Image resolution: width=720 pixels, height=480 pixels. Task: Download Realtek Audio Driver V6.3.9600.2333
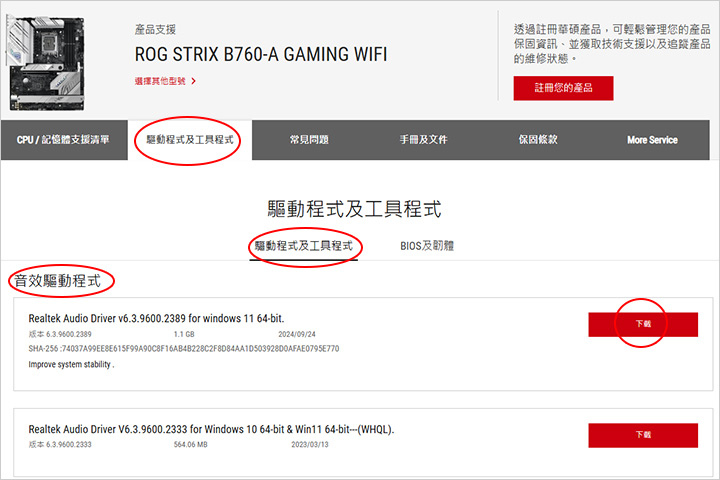(x=643, y=435)
